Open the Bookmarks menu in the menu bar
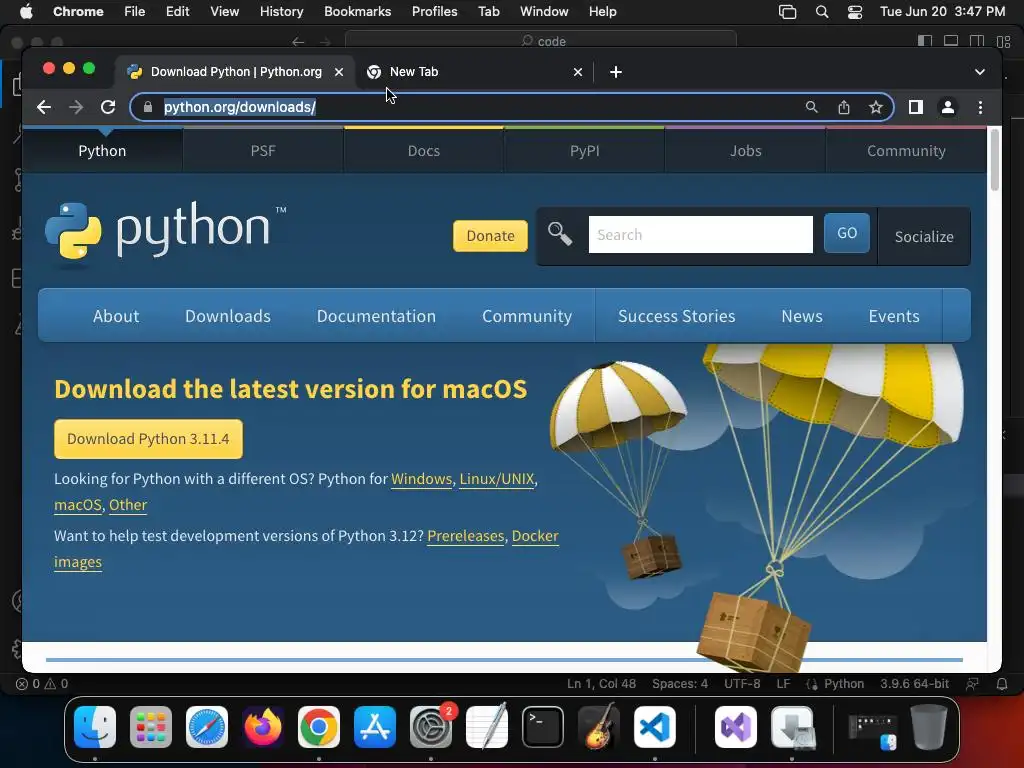1024x768 pixels. coord(357,12)
